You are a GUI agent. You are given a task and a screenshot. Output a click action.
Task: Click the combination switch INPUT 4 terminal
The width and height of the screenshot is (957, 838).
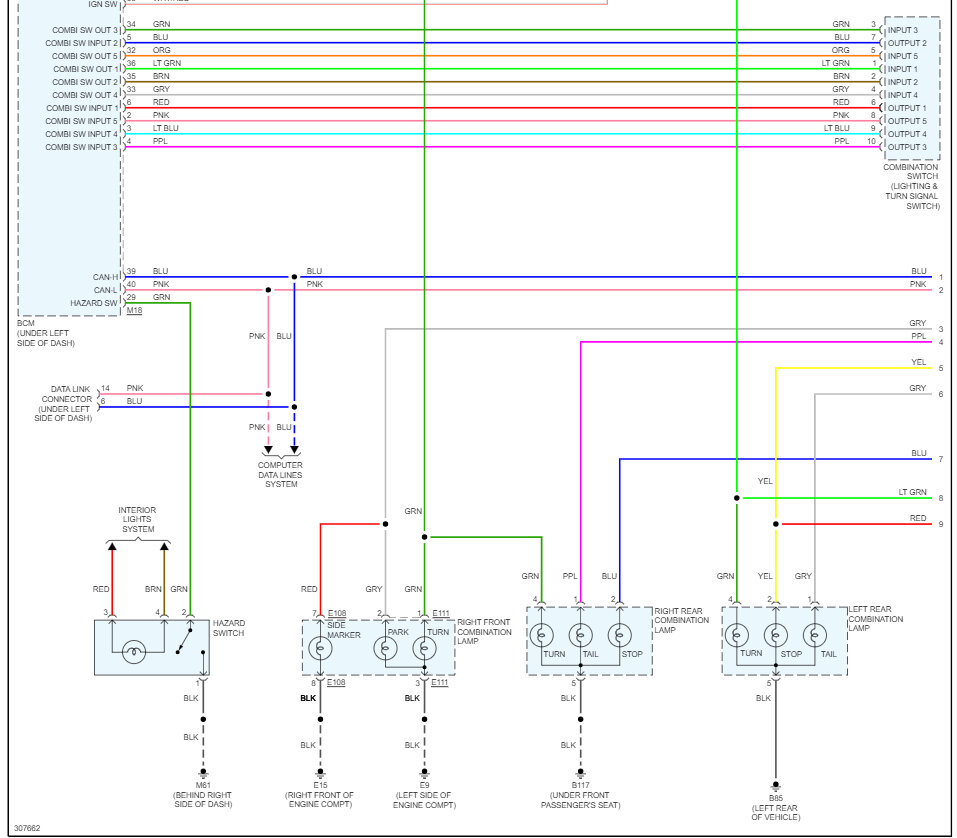click(x=903, y=95)
